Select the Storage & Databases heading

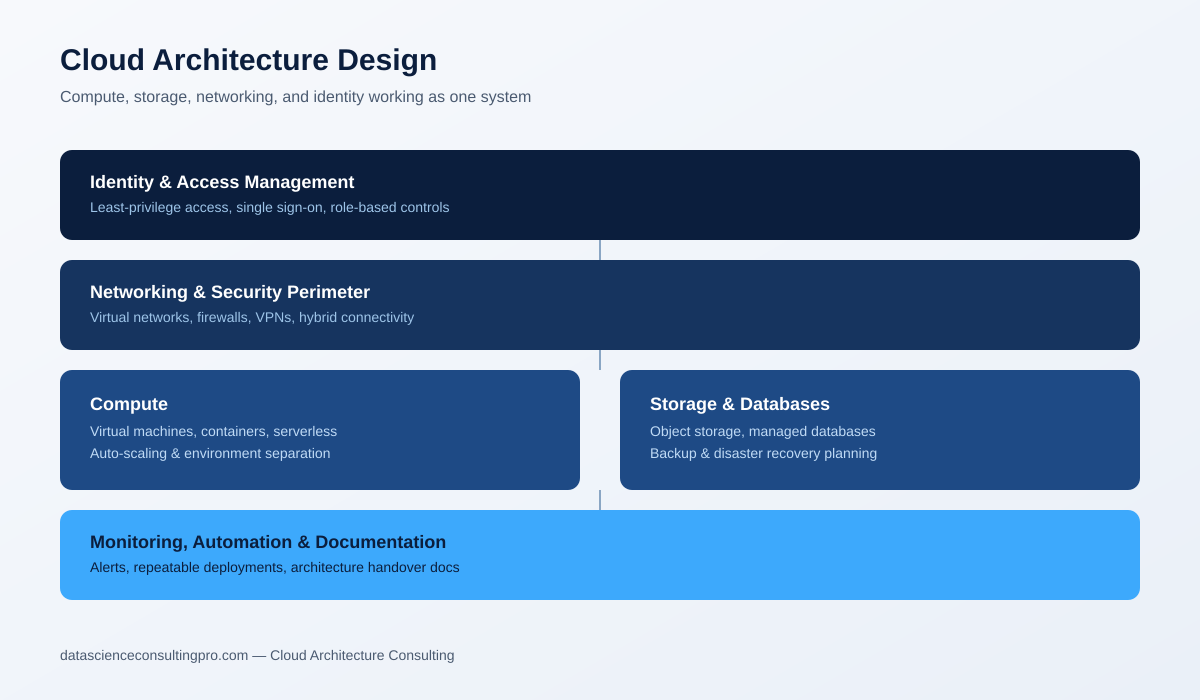740,404
